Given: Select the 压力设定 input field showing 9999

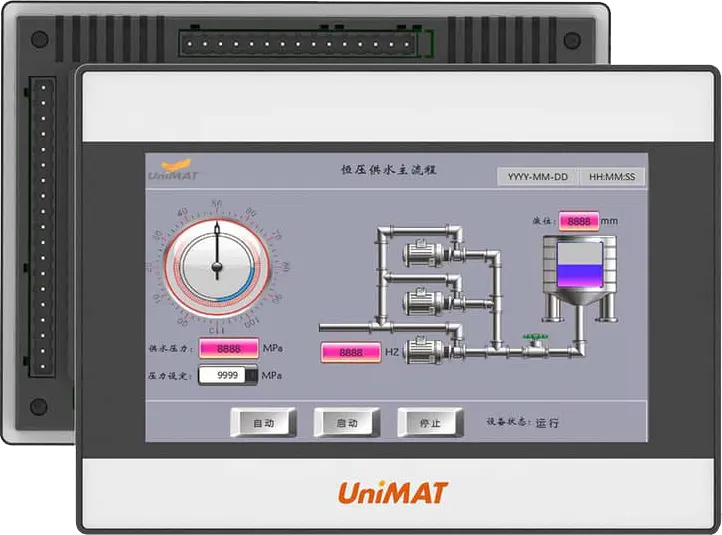Looking at the screenshot, I should coord(227,375).
